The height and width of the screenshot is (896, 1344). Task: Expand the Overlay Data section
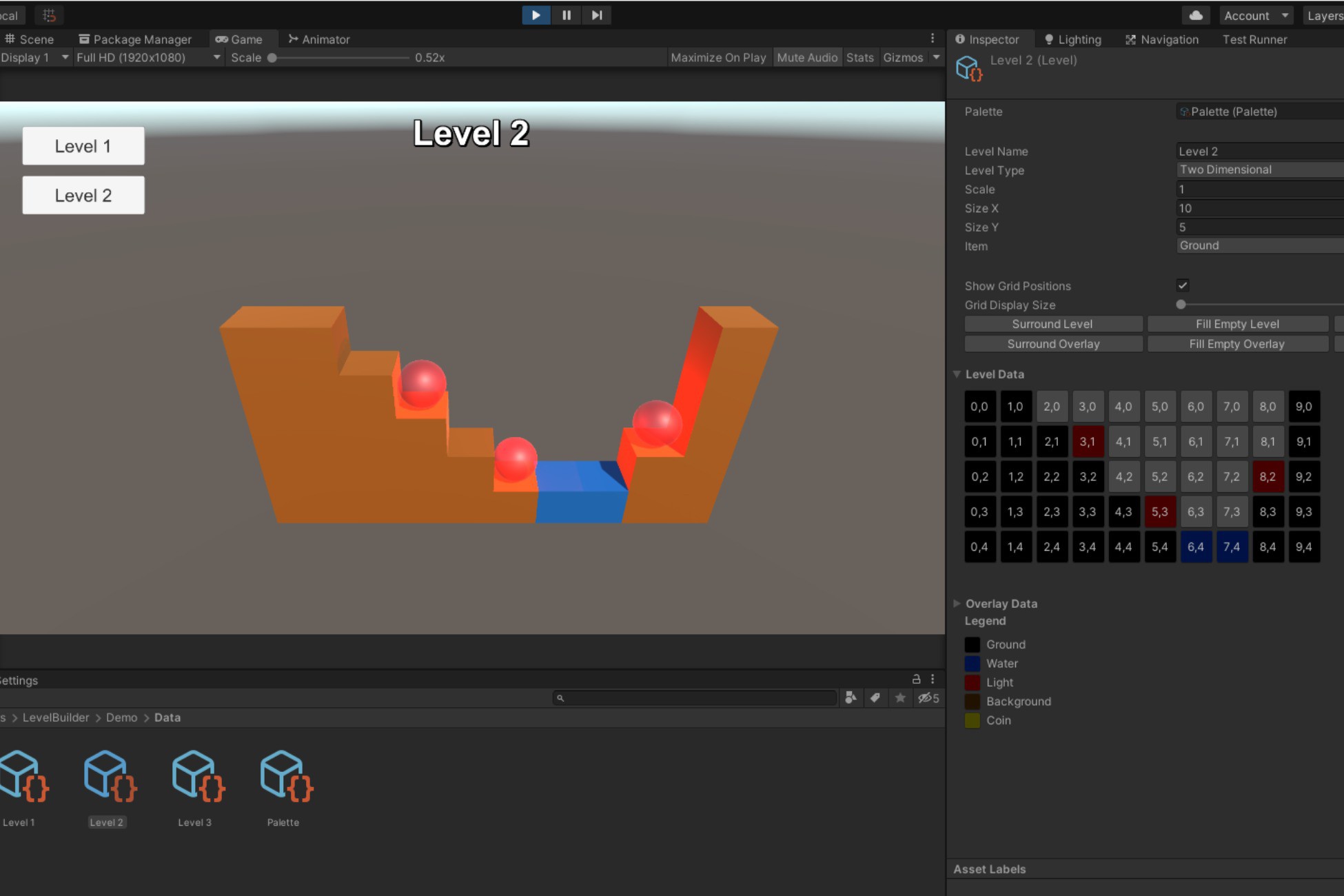[957, 603]
